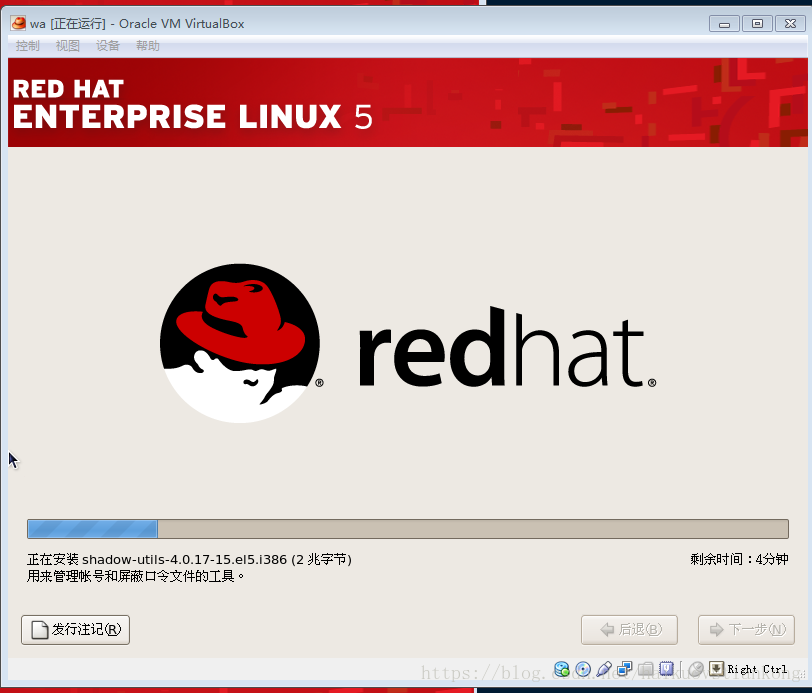Close the VirtualBox window
812x693 pixels.
point(790,24)
